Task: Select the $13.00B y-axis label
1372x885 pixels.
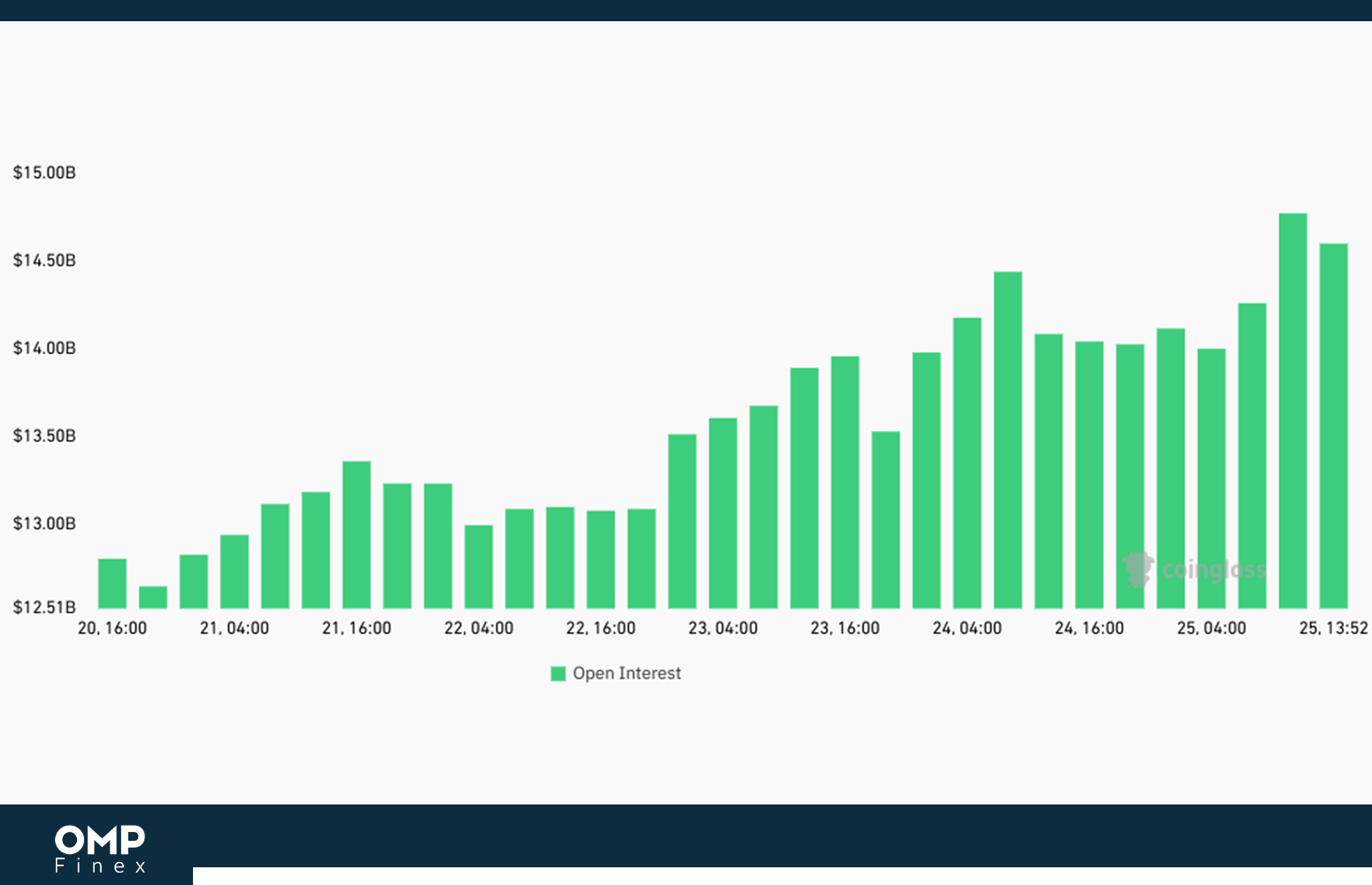Action: pos(44,523)
